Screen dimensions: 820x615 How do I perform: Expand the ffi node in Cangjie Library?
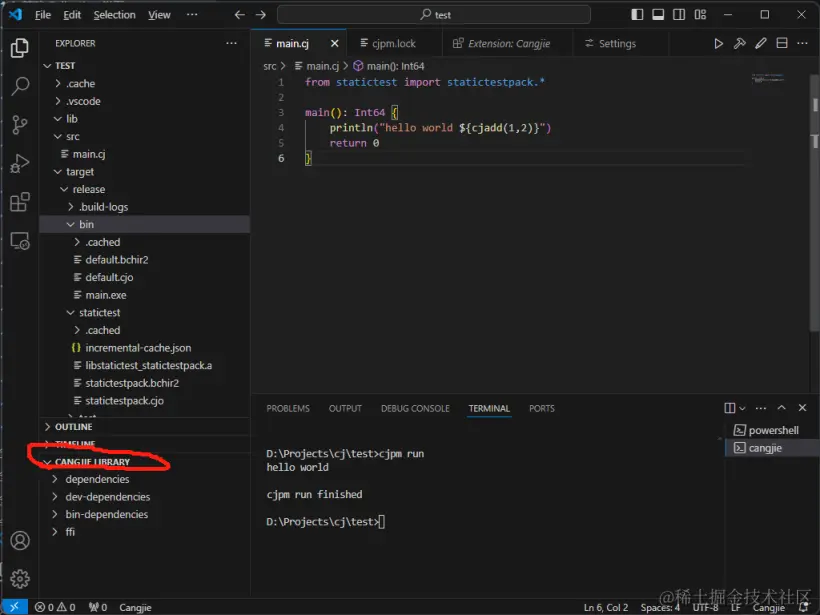(55, 532)
